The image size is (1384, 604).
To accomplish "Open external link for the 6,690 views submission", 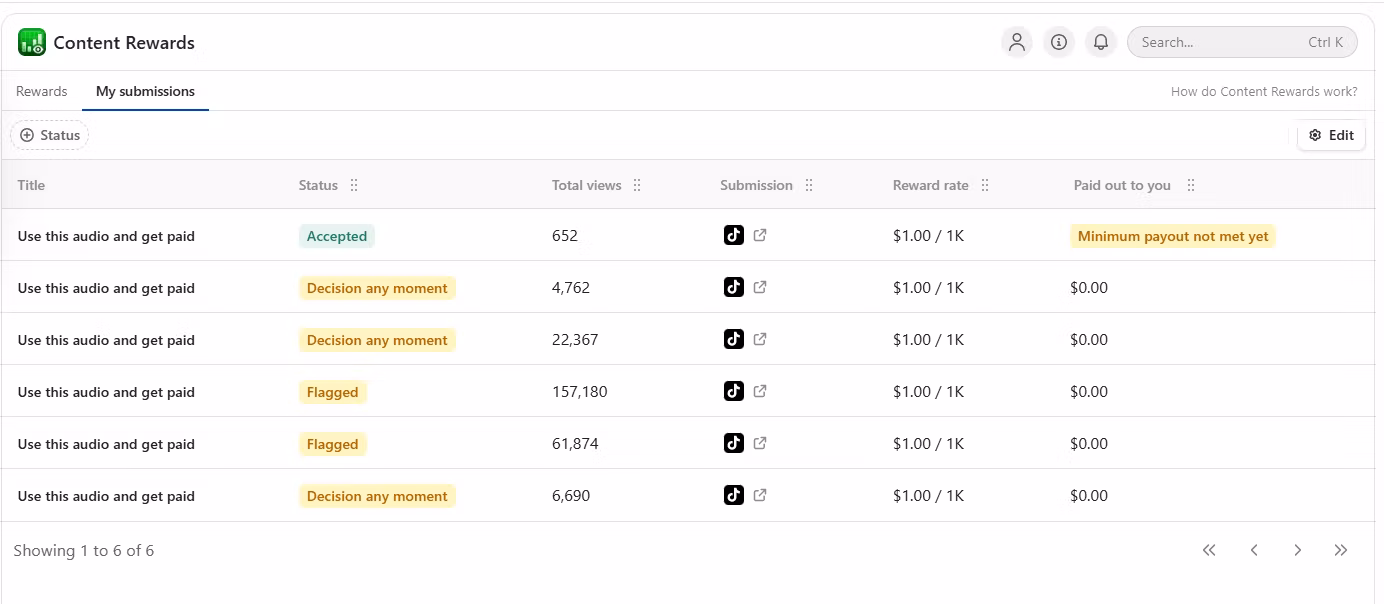I will pyautogui.click(x=760, y=496).
